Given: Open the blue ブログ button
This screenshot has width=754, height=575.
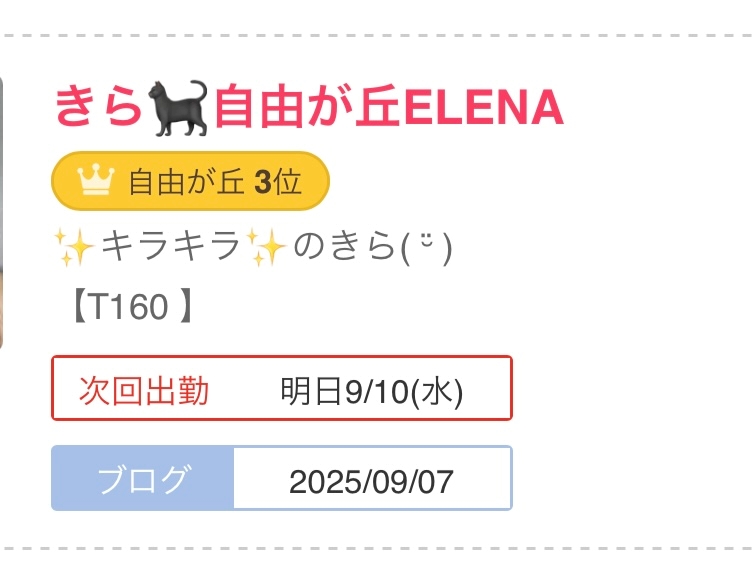Looking at the screenshot, I should (143, 479).
